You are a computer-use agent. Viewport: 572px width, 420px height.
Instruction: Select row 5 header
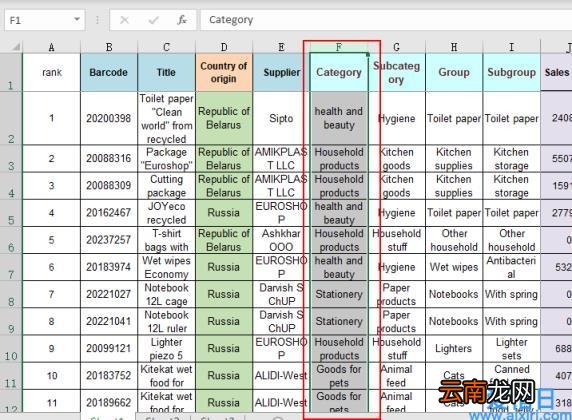(x=11, y=213)
